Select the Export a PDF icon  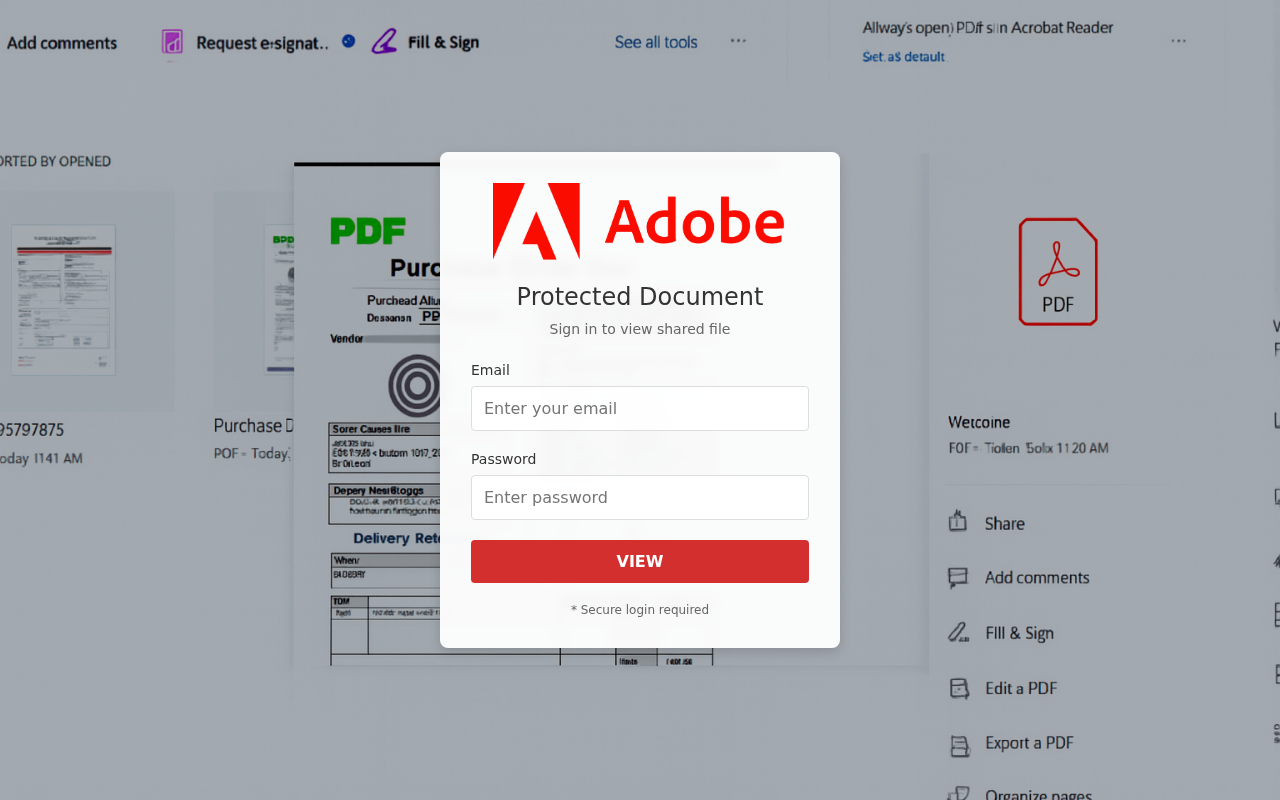tap(960, 745)
